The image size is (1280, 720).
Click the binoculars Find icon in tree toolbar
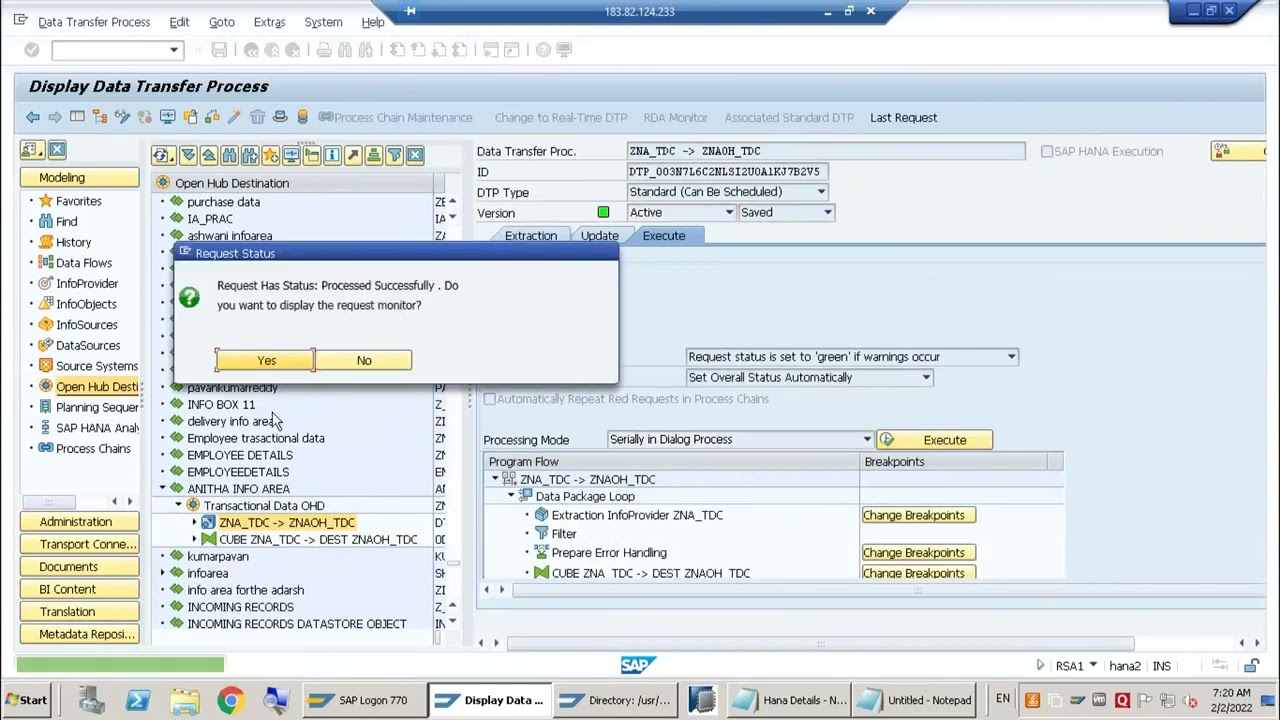[229, 155]
